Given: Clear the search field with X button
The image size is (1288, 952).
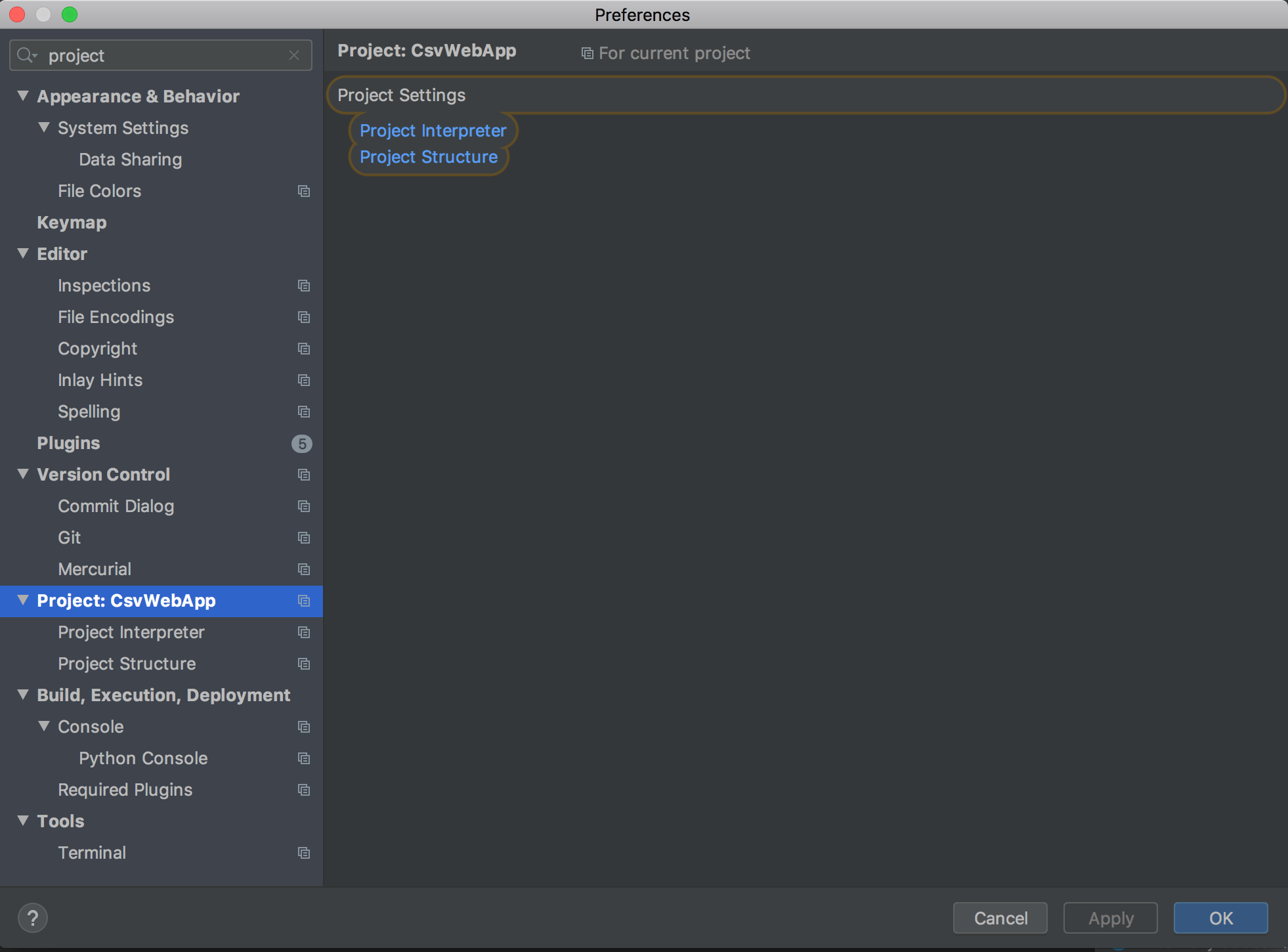Looking at the screenshot, I should (295, 55).
